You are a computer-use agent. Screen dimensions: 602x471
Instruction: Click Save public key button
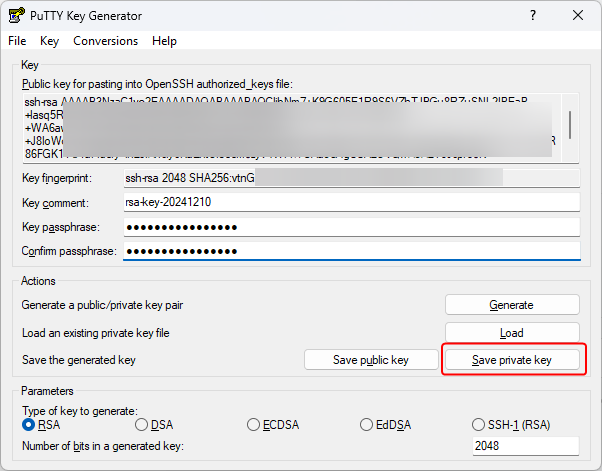point(371,360)
